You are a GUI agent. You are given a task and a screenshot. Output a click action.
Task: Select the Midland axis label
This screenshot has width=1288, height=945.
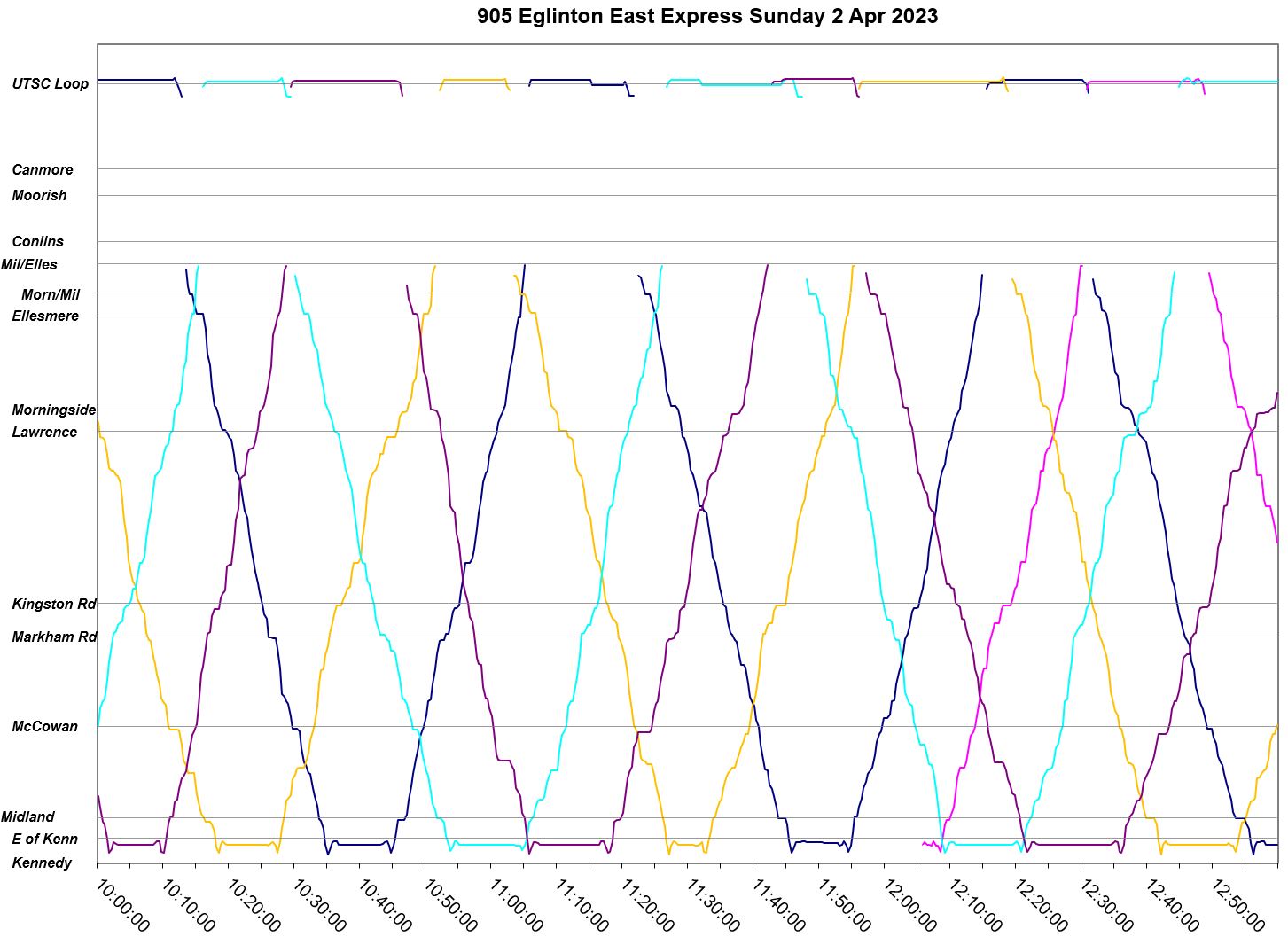(x=27, y=817)
